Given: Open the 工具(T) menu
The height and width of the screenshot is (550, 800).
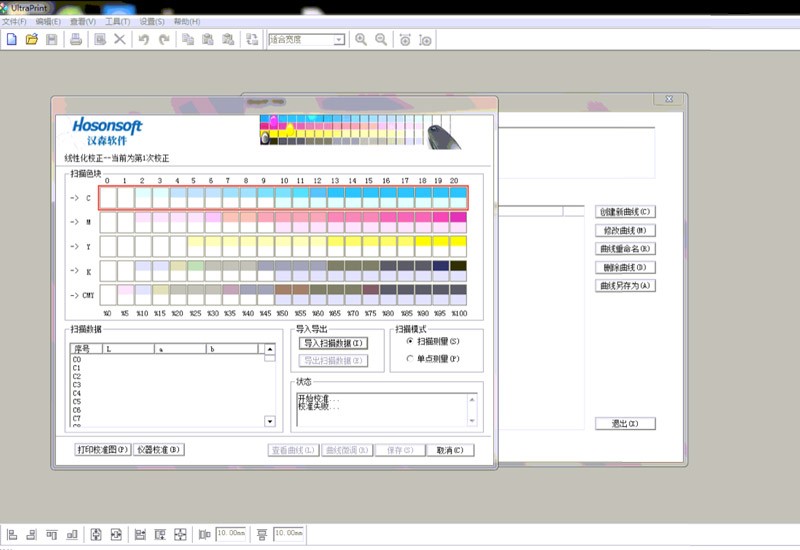Looking at the screenshot, I should [117, 21].
